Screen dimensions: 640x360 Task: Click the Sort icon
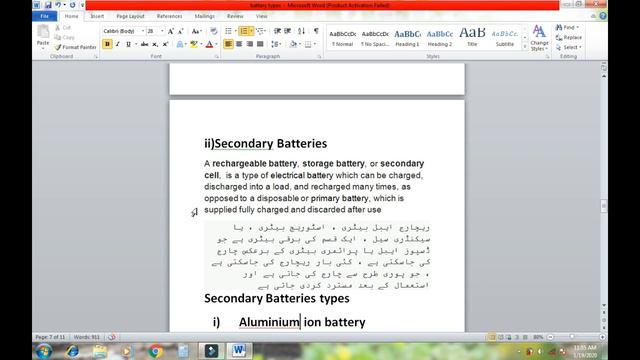(x=301, y=31)
